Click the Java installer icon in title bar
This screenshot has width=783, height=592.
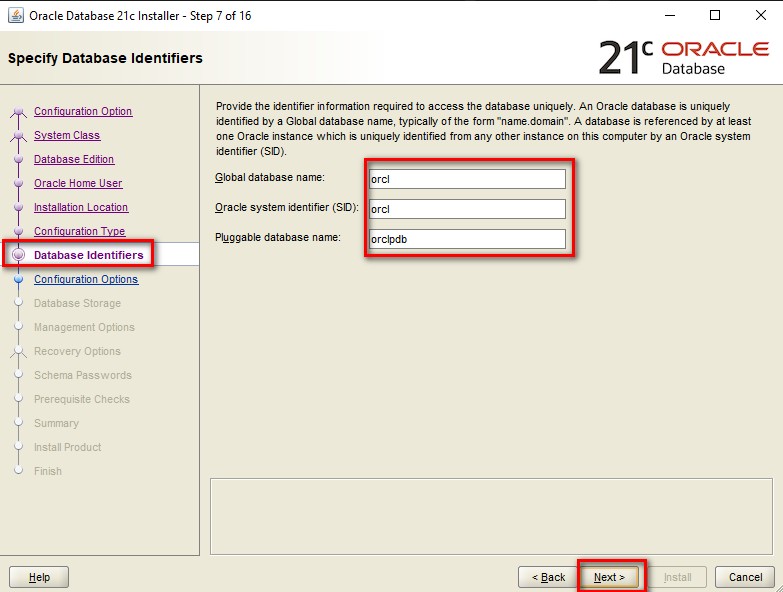(15, 15)
